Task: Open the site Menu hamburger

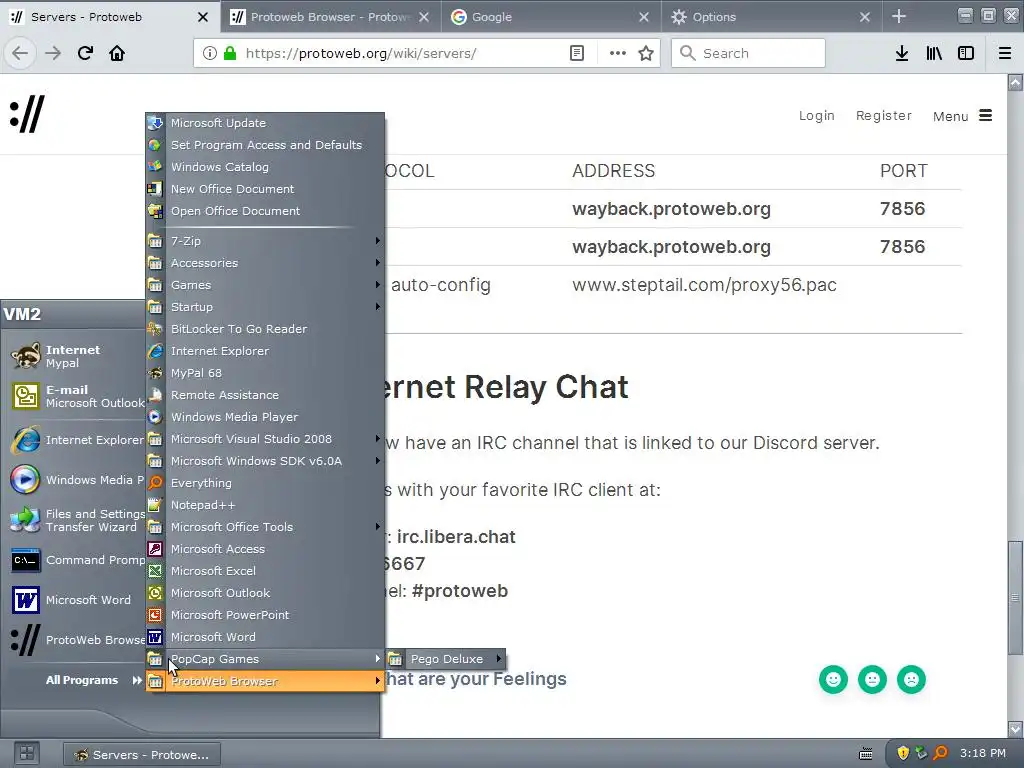Action: [963, 116]
